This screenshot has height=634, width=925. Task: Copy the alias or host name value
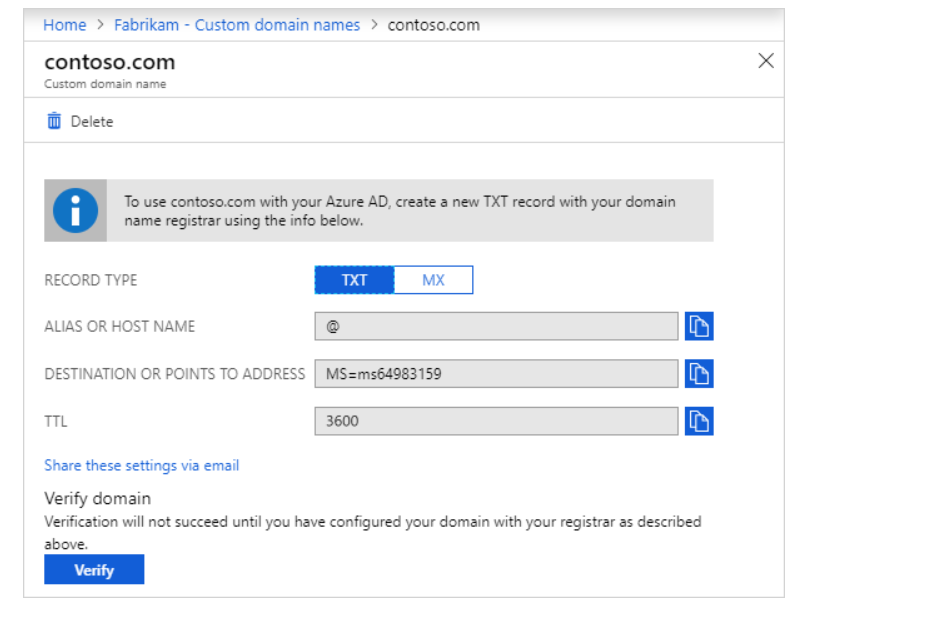tap(699, 326)
